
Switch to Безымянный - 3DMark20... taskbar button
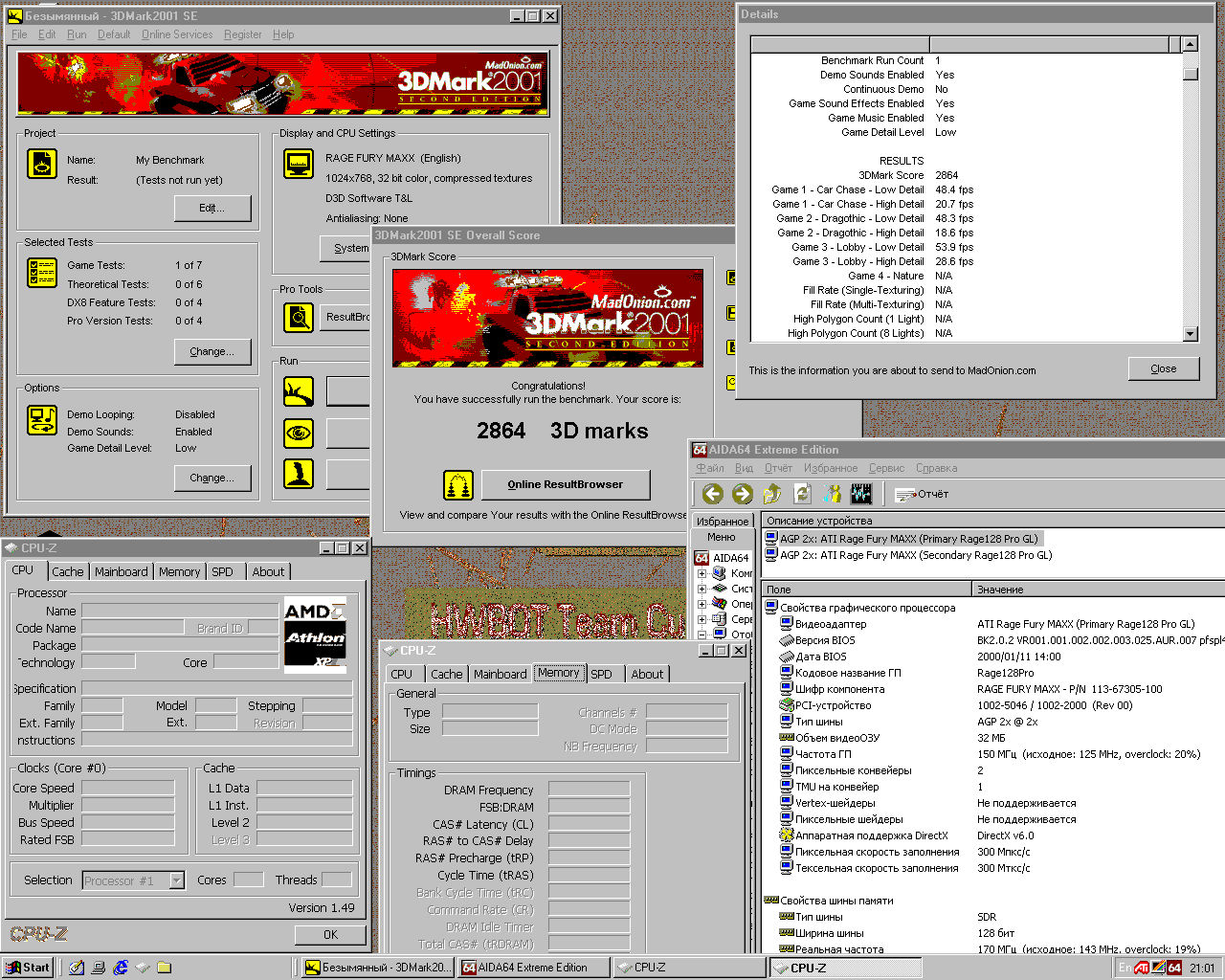pyautogui.click(x=377, y=968)
